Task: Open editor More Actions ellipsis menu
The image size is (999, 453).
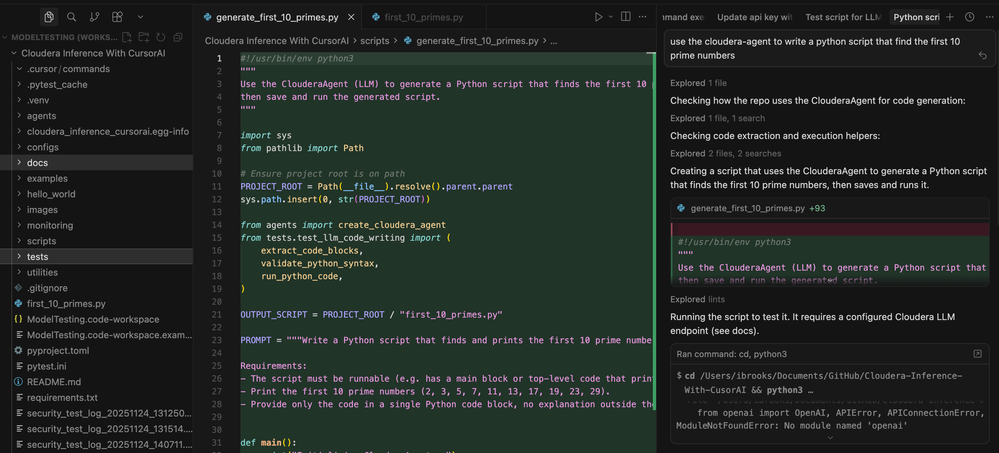Action: (x=643, y=17)
